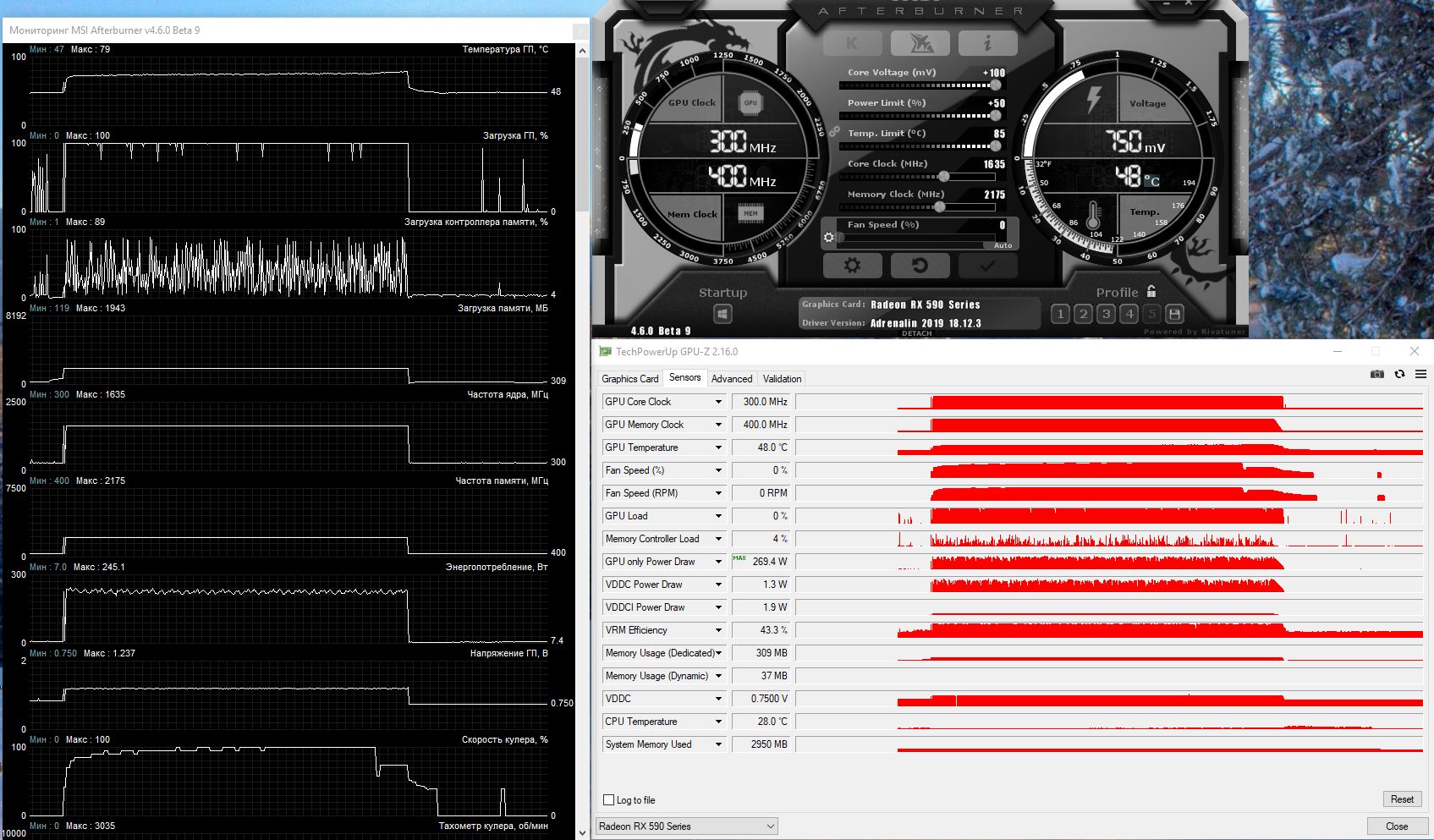This screenshot has width=1434, height=840.
Task: Toggle the Windows startup icon in Afterburner
Action: click(722, 314)
